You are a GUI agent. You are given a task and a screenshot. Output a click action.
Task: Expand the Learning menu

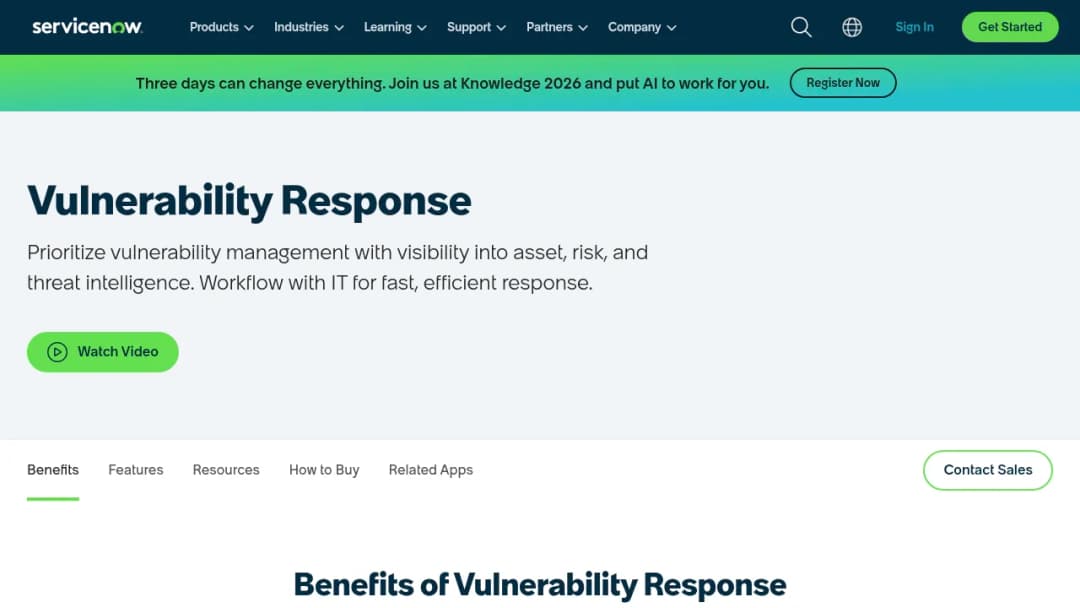395,27
